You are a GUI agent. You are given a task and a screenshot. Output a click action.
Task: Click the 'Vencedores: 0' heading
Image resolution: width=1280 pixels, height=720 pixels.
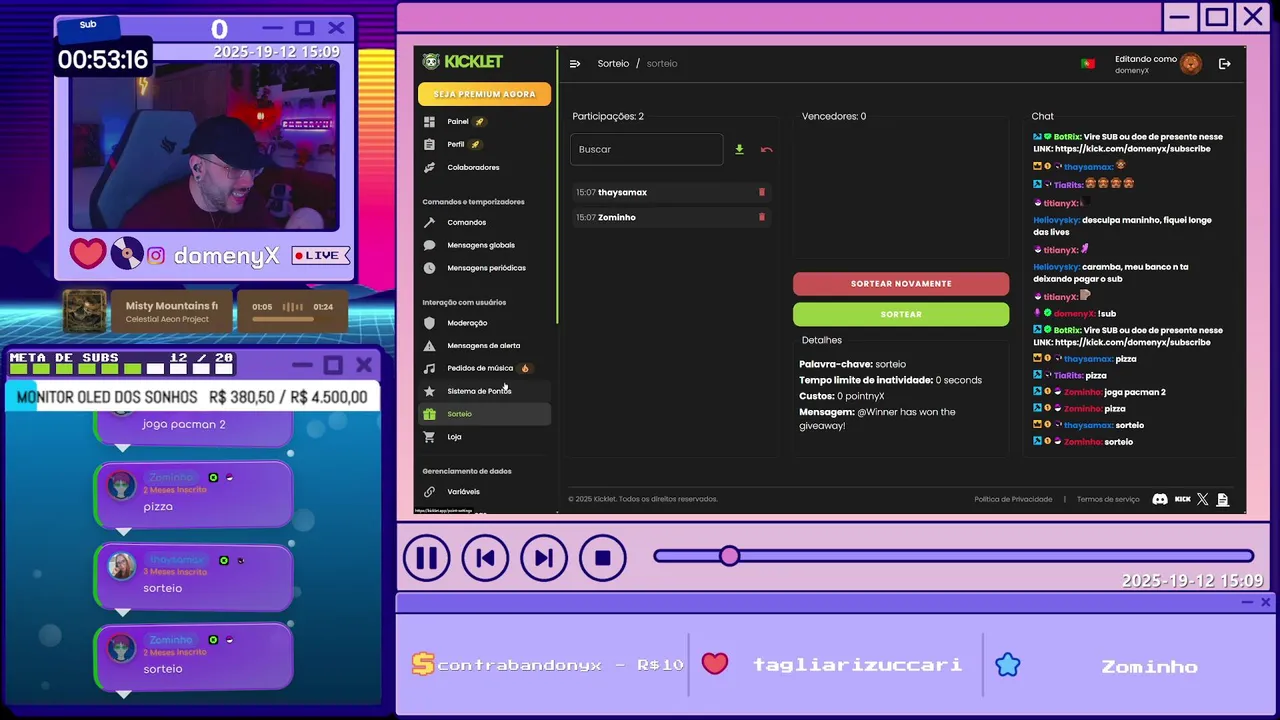pyautogui.click(x=834, y=117)
